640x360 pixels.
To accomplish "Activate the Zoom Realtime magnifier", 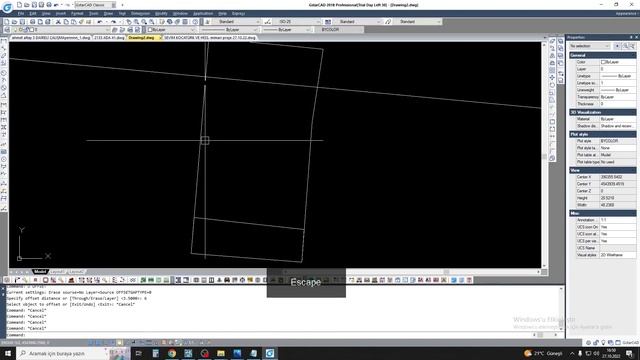I will (136, 22).
